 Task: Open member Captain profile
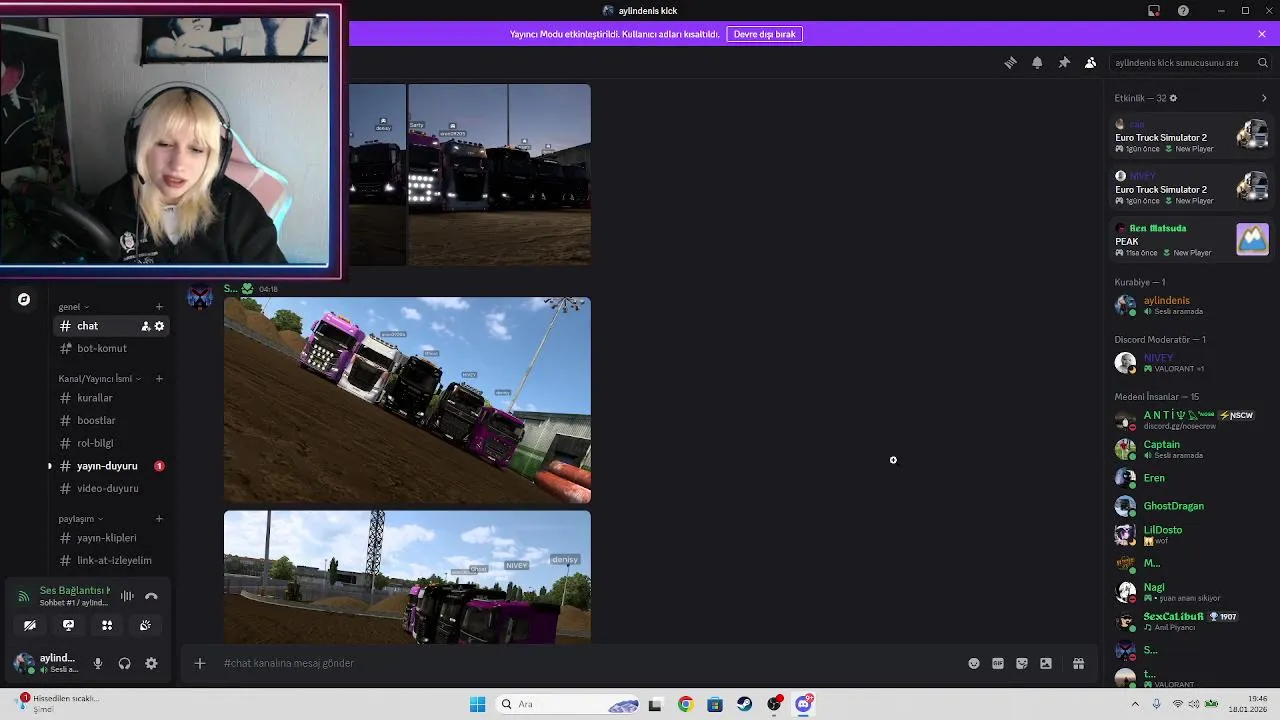point(1191,449)
